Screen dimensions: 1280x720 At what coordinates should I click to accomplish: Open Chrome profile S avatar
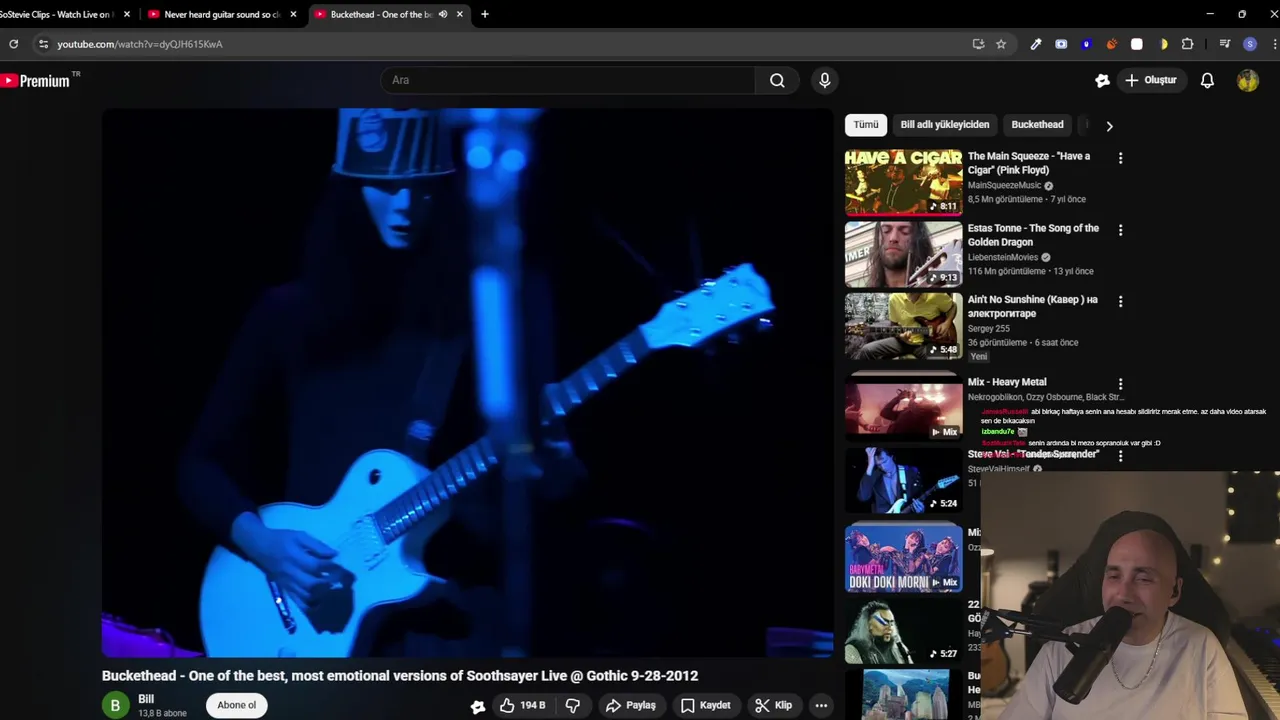(x=1250, y=44)
